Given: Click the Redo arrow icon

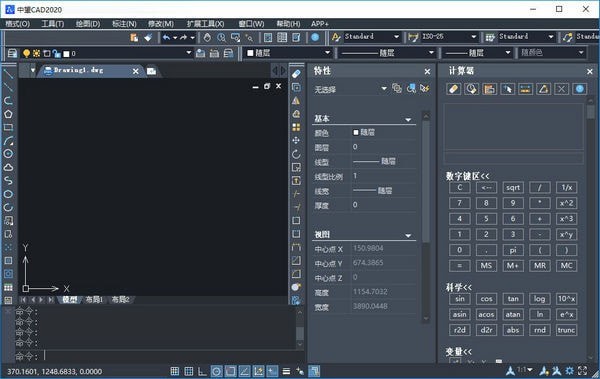Looking at the screenshot, I should [184, 38].
